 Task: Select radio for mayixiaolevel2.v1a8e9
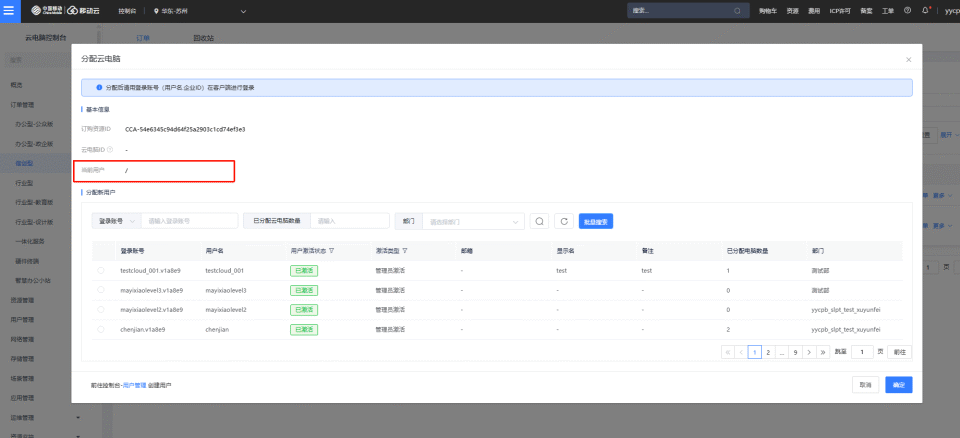click(x=100, y=310)
